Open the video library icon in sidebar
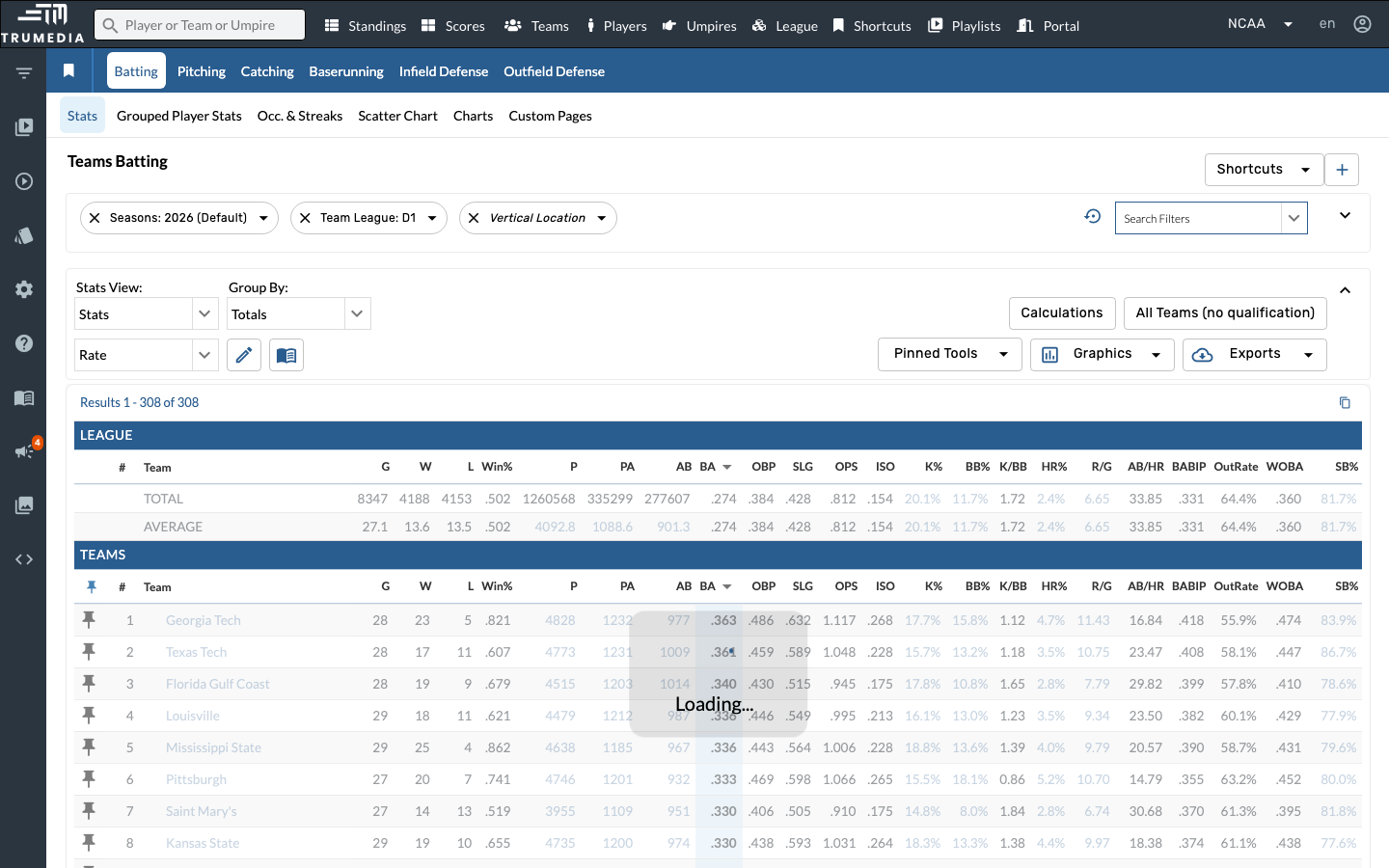This screenshot has height=868, width=1389. 24,126
